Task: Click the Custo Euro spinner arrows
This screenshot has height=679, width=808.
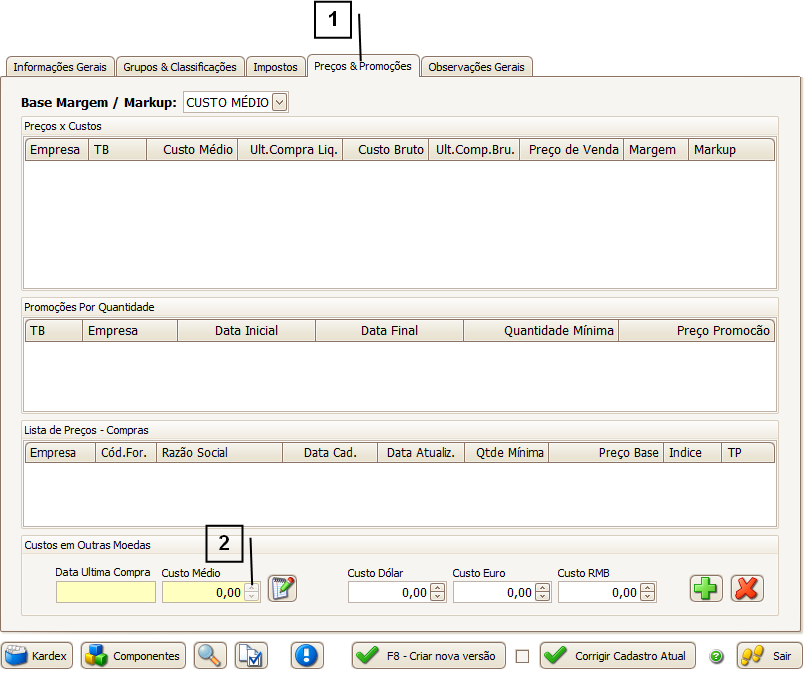Action: coord(542,593)
